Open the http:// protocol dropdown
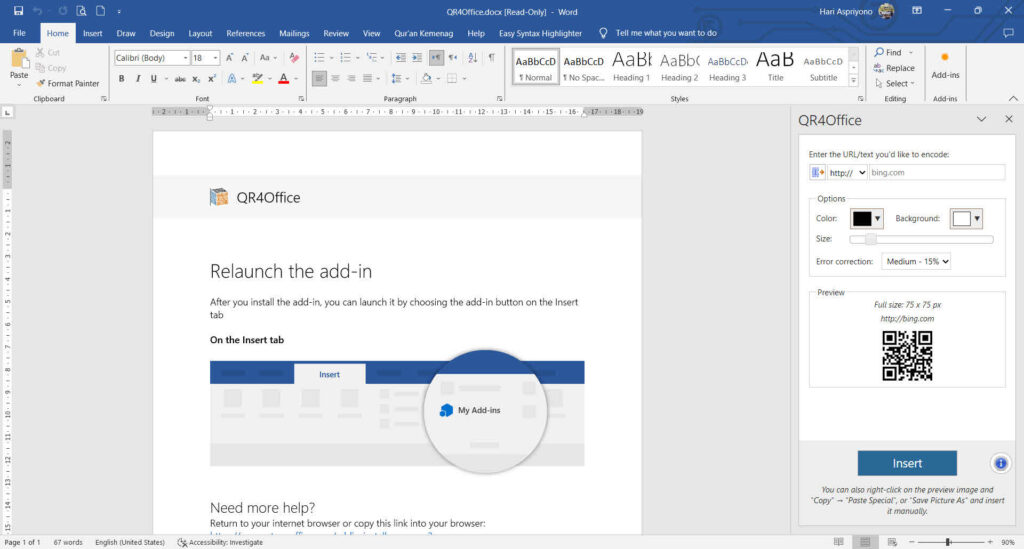This screenshot has width=1024, height=549. click(x=847, y=173)
